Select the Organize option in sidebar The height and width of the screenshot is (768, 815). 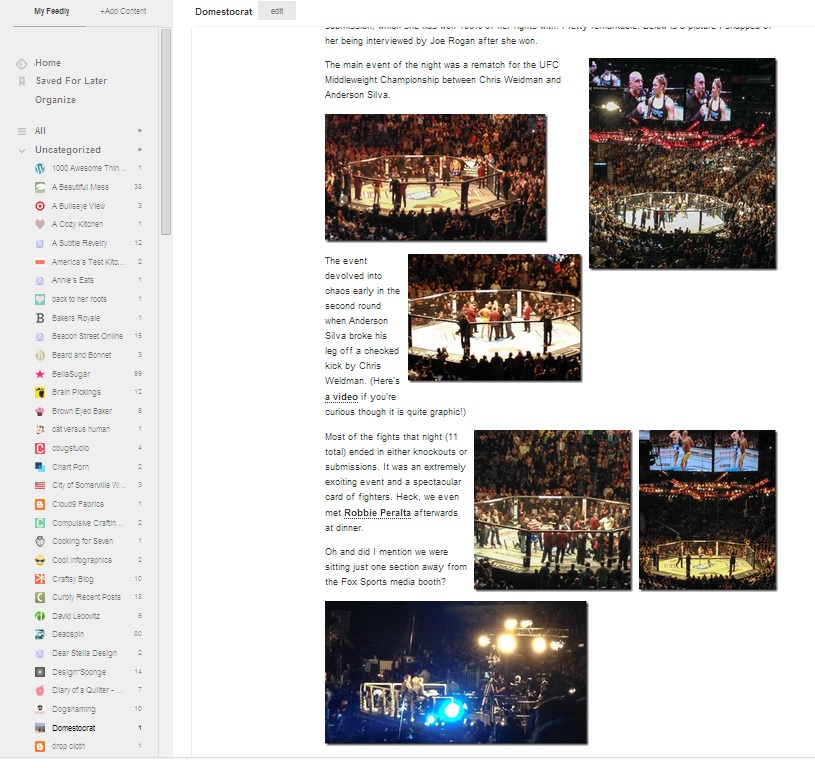(55, 100)
